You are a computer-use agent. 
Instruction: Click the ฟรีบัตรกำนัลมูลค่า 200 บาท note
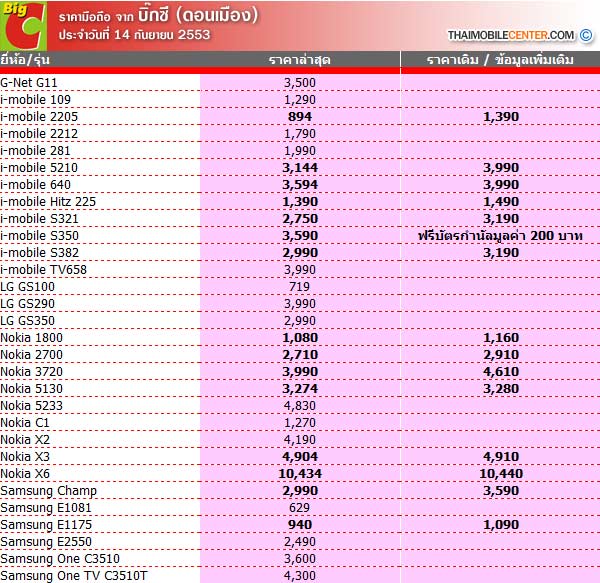(x=501, y=236)
